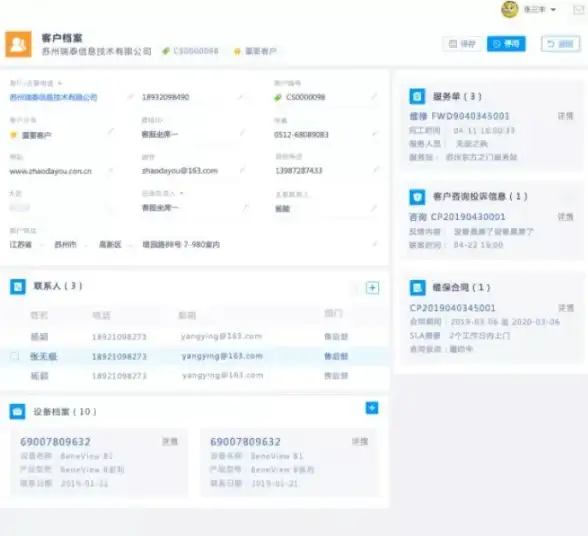Screen dimensions: 588x536
Task: Edit pencil for first 客服坐席一 field
Action: (242, 132)
